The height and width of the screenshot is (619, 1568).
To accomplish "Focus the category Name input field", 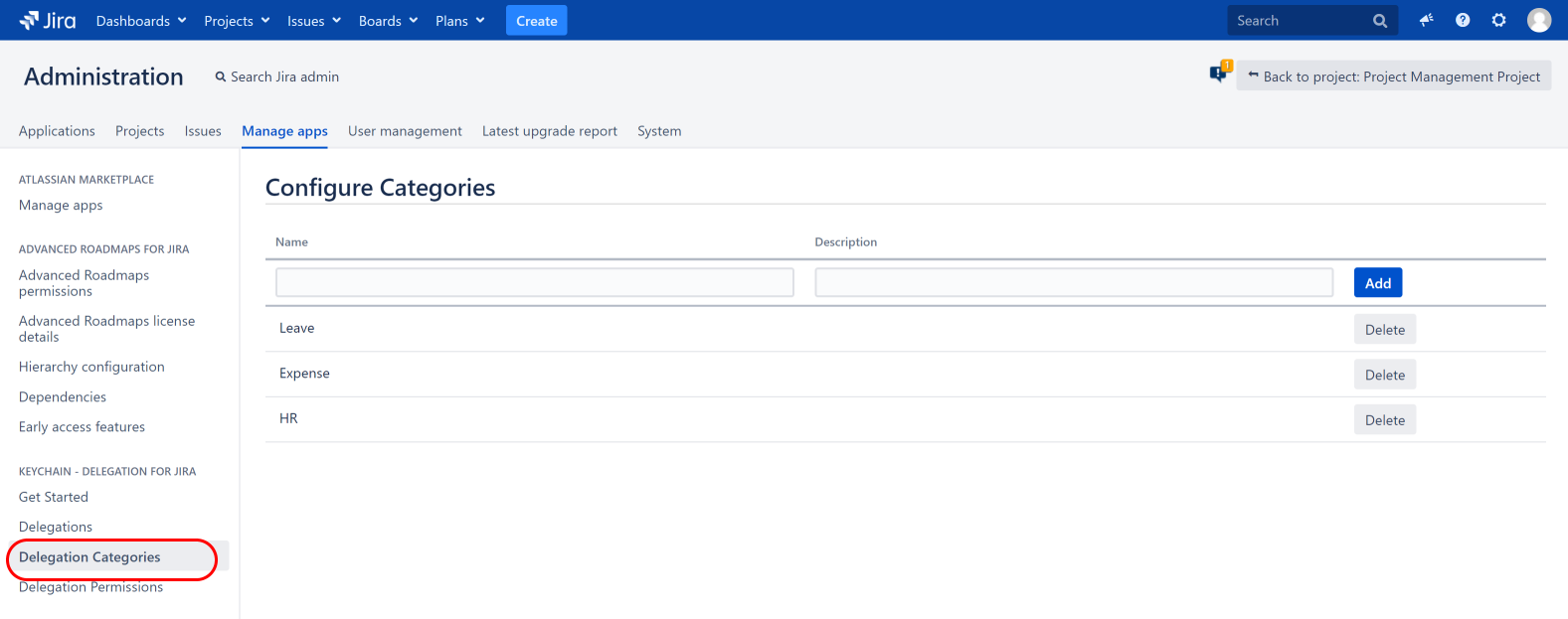I will (534, 282).
